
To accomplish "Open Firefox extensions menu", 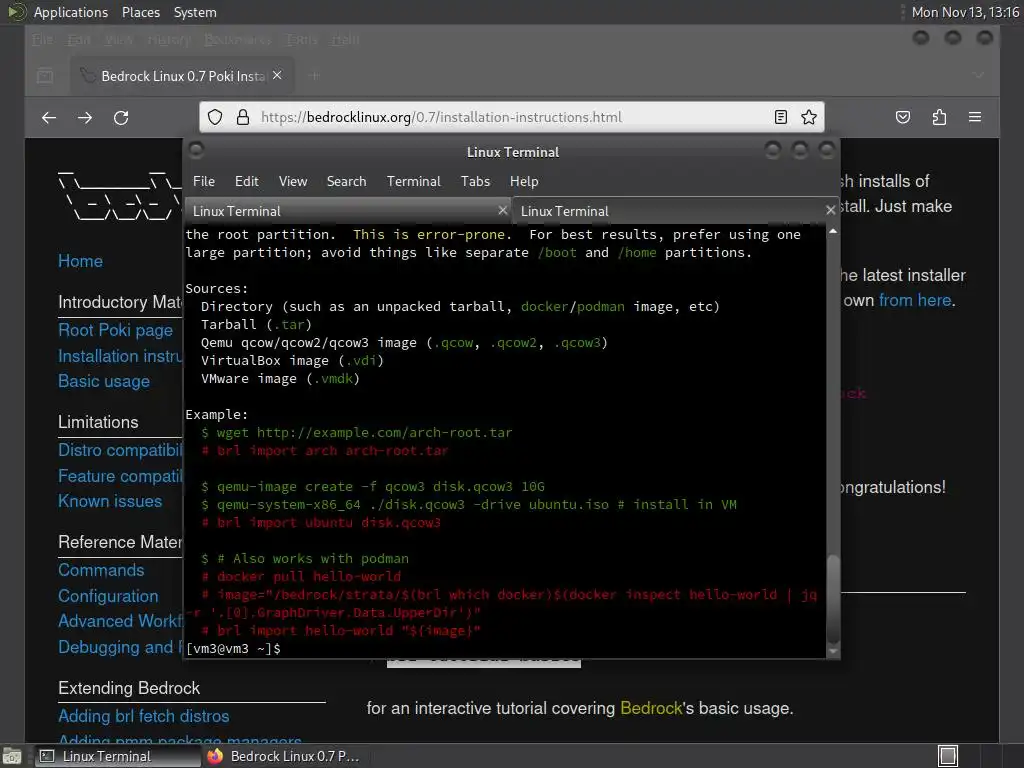I will coord(939,118).
